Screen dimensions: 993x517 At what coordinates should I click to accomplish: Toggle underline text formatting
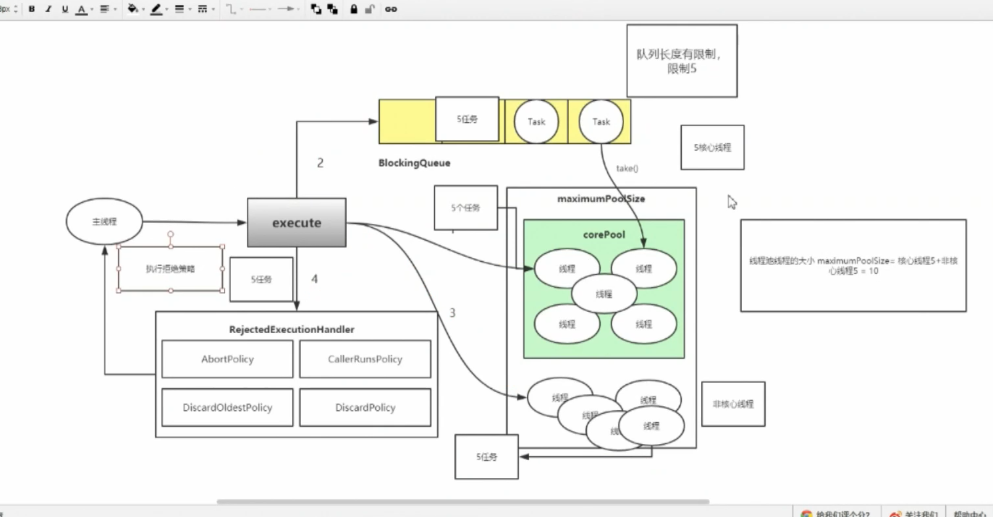(x=65, y=9)
